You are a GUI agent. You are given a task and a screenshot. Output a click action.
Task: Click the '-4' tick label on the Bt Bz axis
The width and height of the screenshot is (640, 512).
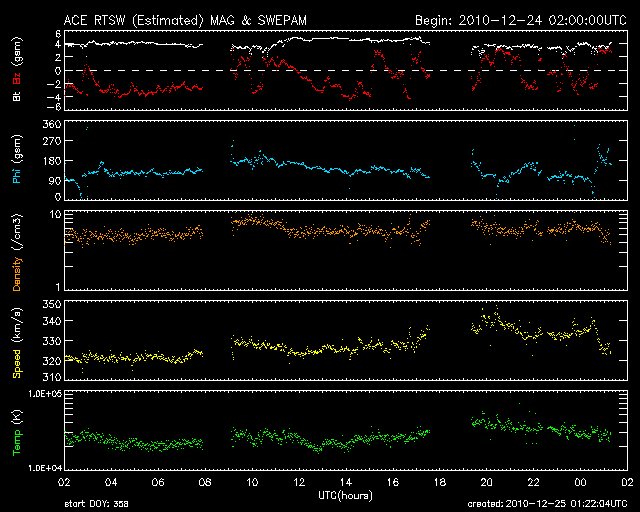pyautogui.click(x=56, y=97)
